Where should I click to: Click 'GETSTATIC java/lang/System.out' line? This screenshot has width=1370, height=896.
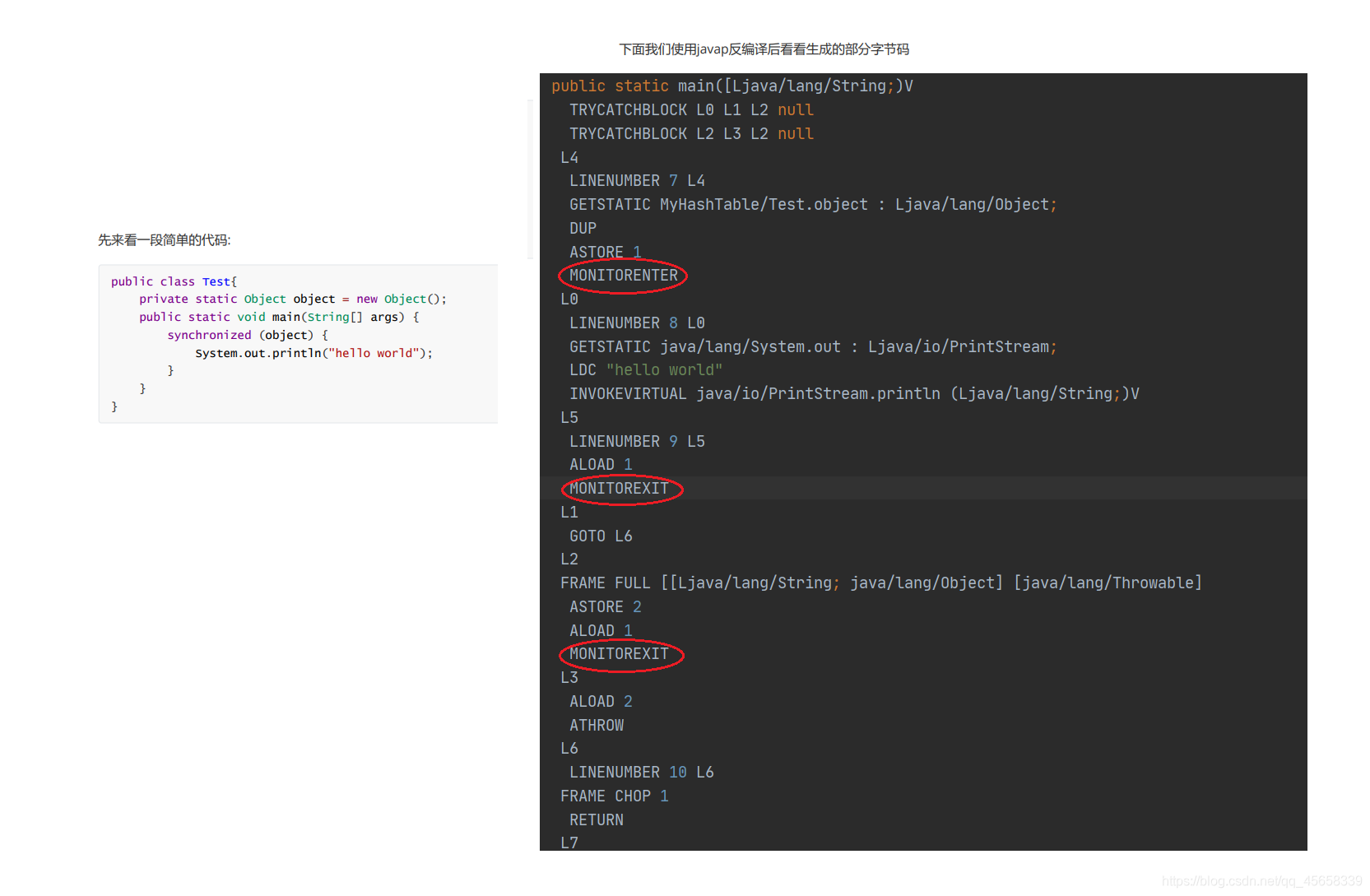pos(813,347)
